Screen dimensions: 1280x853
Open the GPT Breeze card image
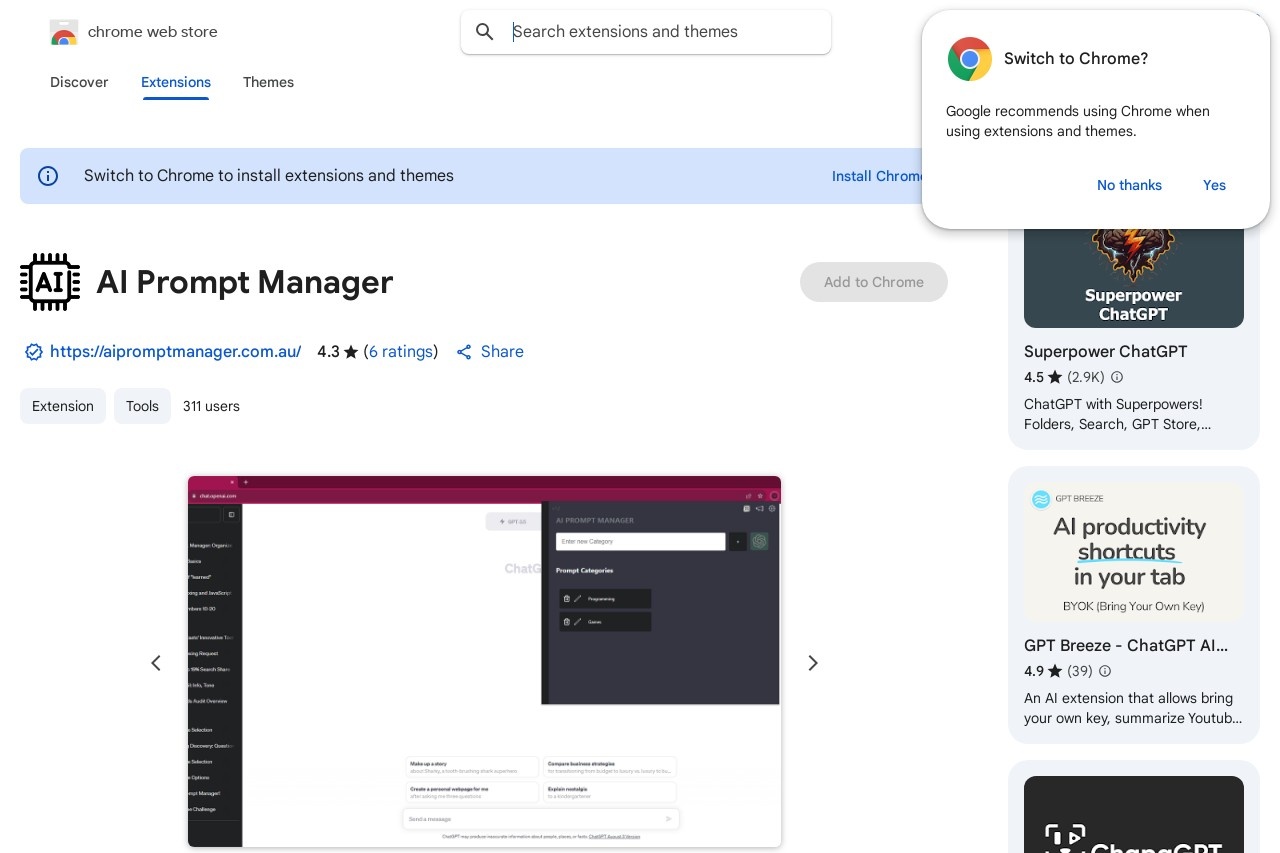[x=1134, y=552]
